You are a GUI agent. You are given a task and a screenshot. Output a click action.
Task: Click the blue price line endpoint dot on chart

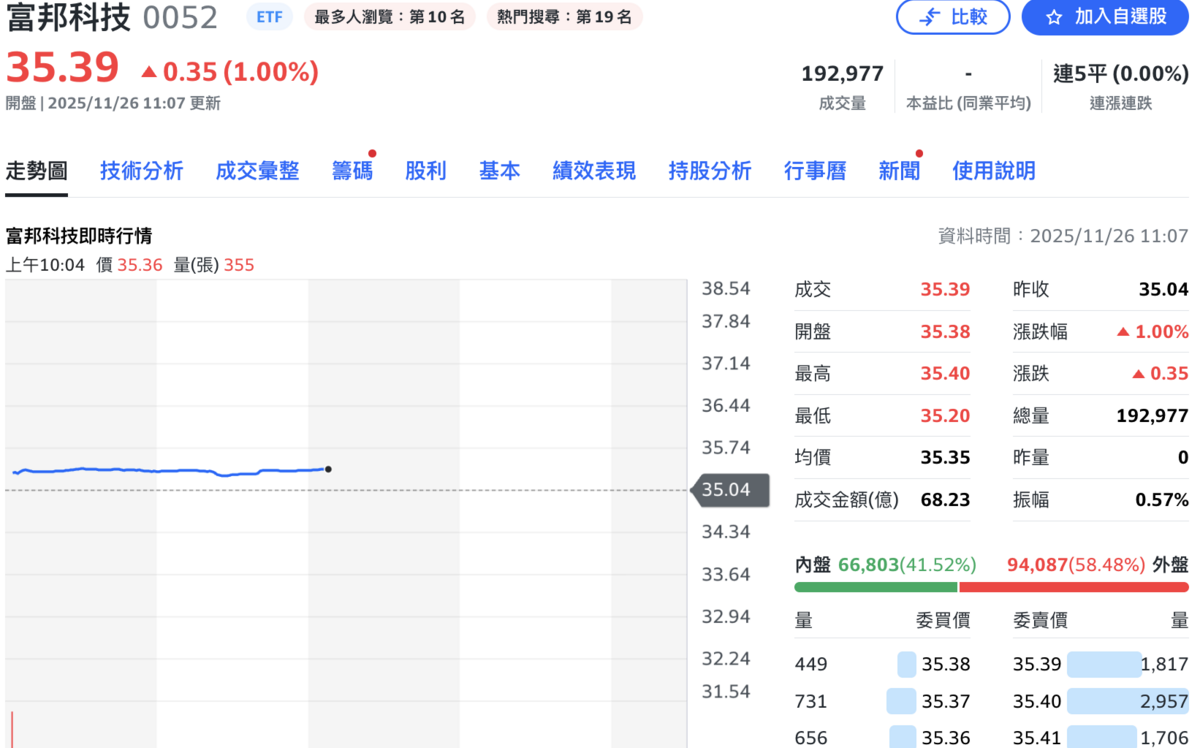[x=328, y=468]
